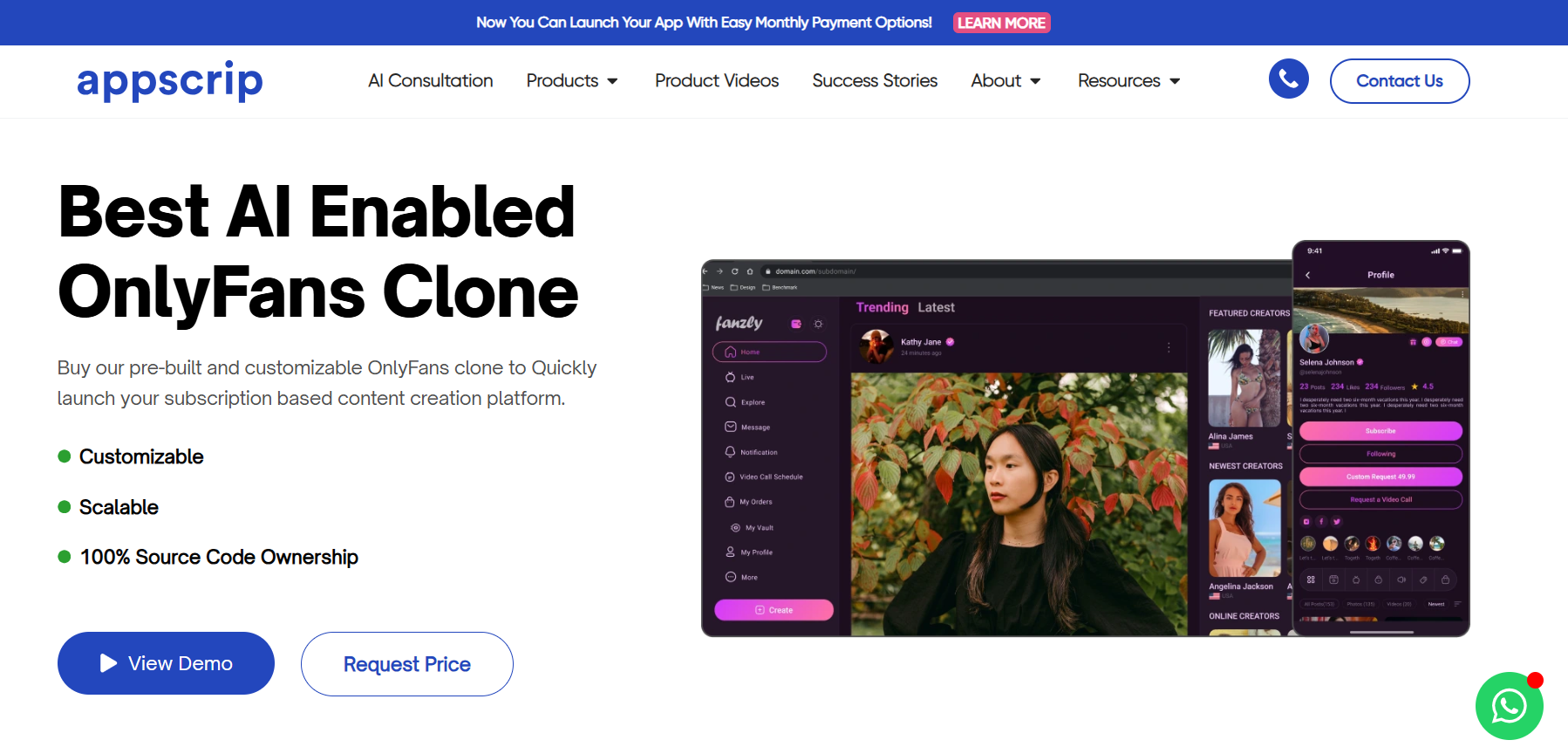1568x747 pixels.
Task: Open the Resources dropdown
Action: [1128, 80]
